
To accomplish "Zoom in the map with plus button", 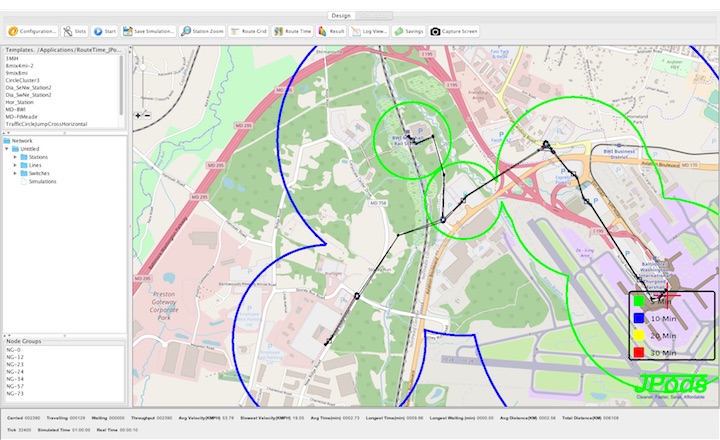I will pyautogui.click(x=138, y=115).
